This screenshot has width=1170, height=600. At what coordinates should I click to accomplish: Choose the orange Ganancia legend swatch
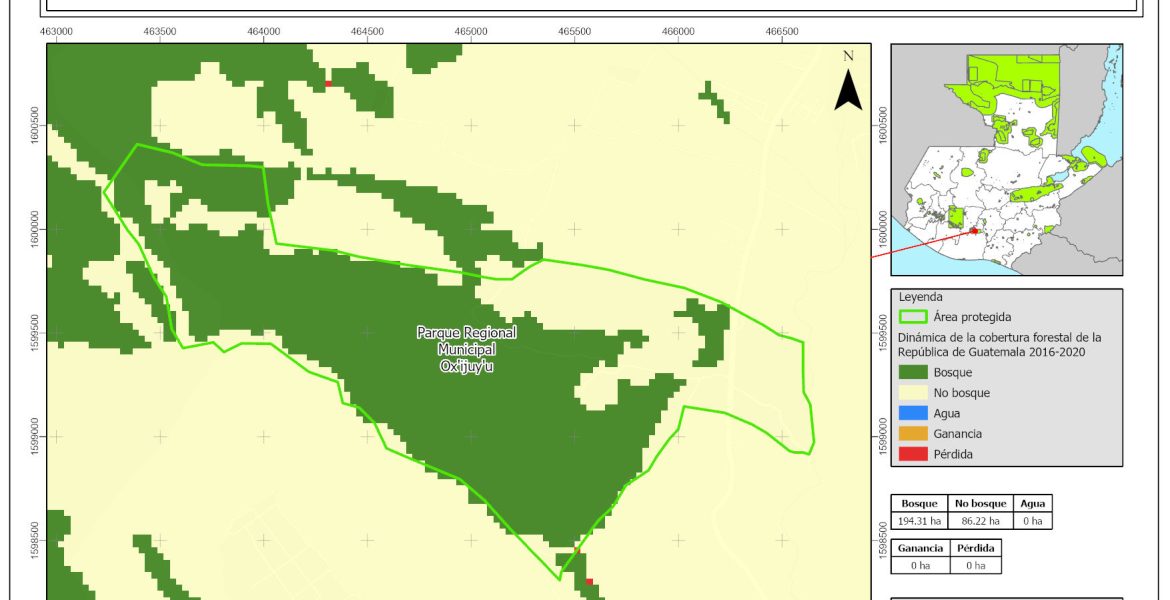pyautogui.click(x=913, y=434)
